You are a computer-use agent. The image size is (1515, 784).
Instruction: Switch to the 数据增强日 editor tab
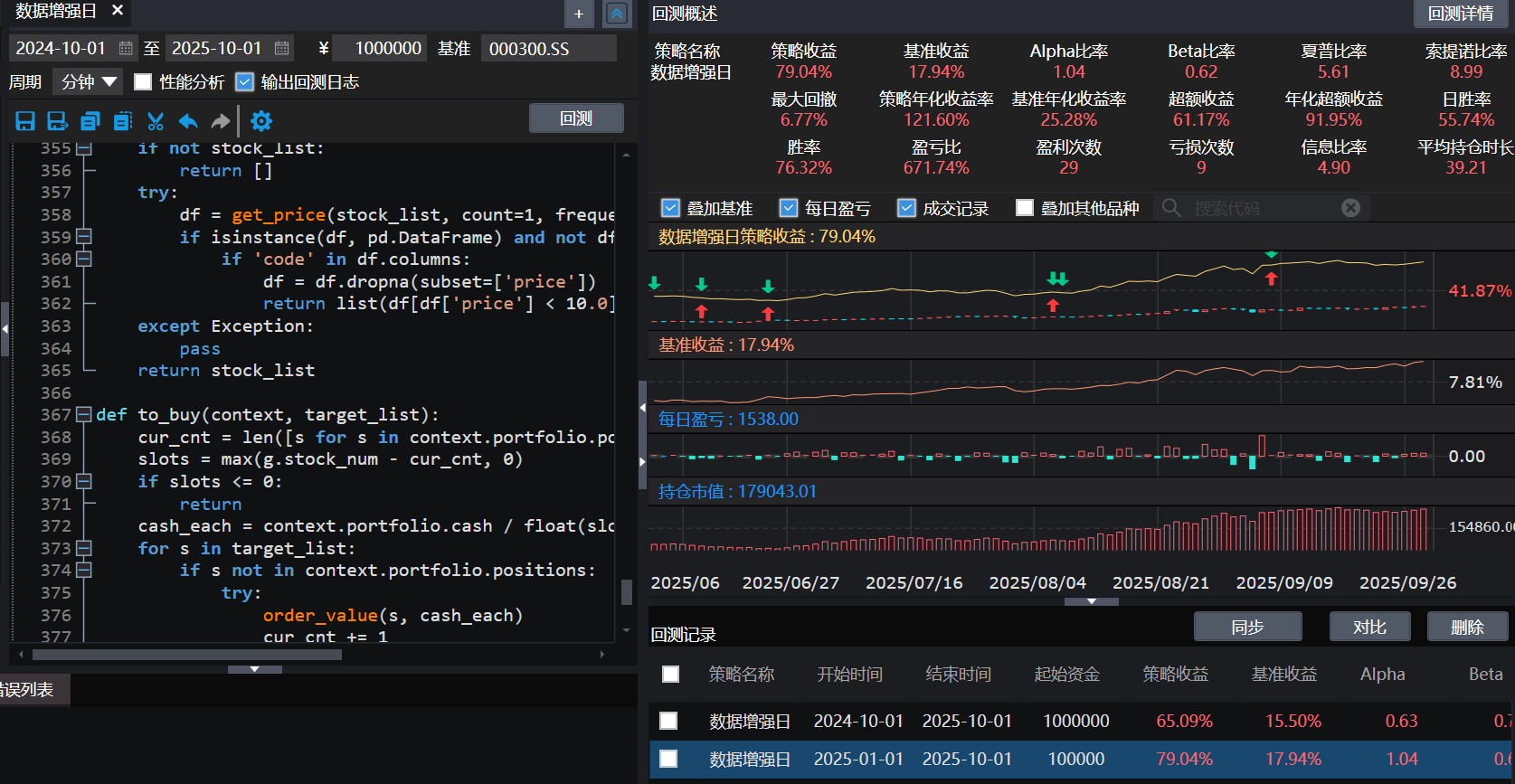[56, 12]
